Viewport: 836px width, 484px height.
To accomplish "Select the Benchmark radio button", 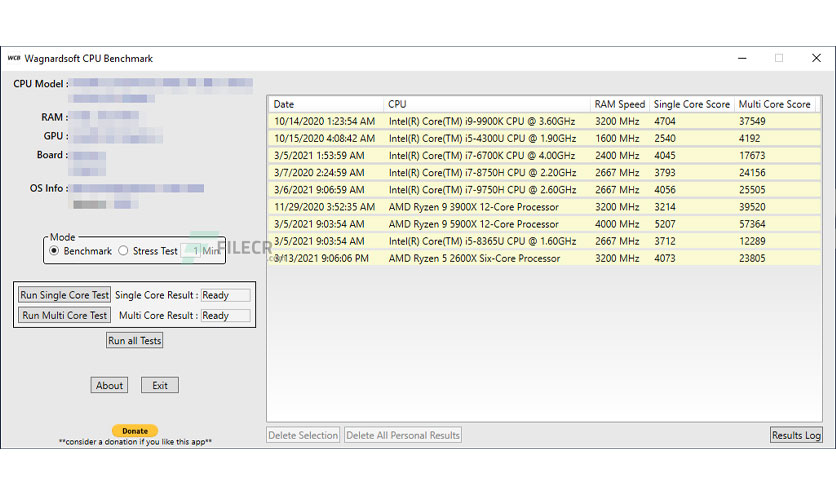I will tap(54, 251).
